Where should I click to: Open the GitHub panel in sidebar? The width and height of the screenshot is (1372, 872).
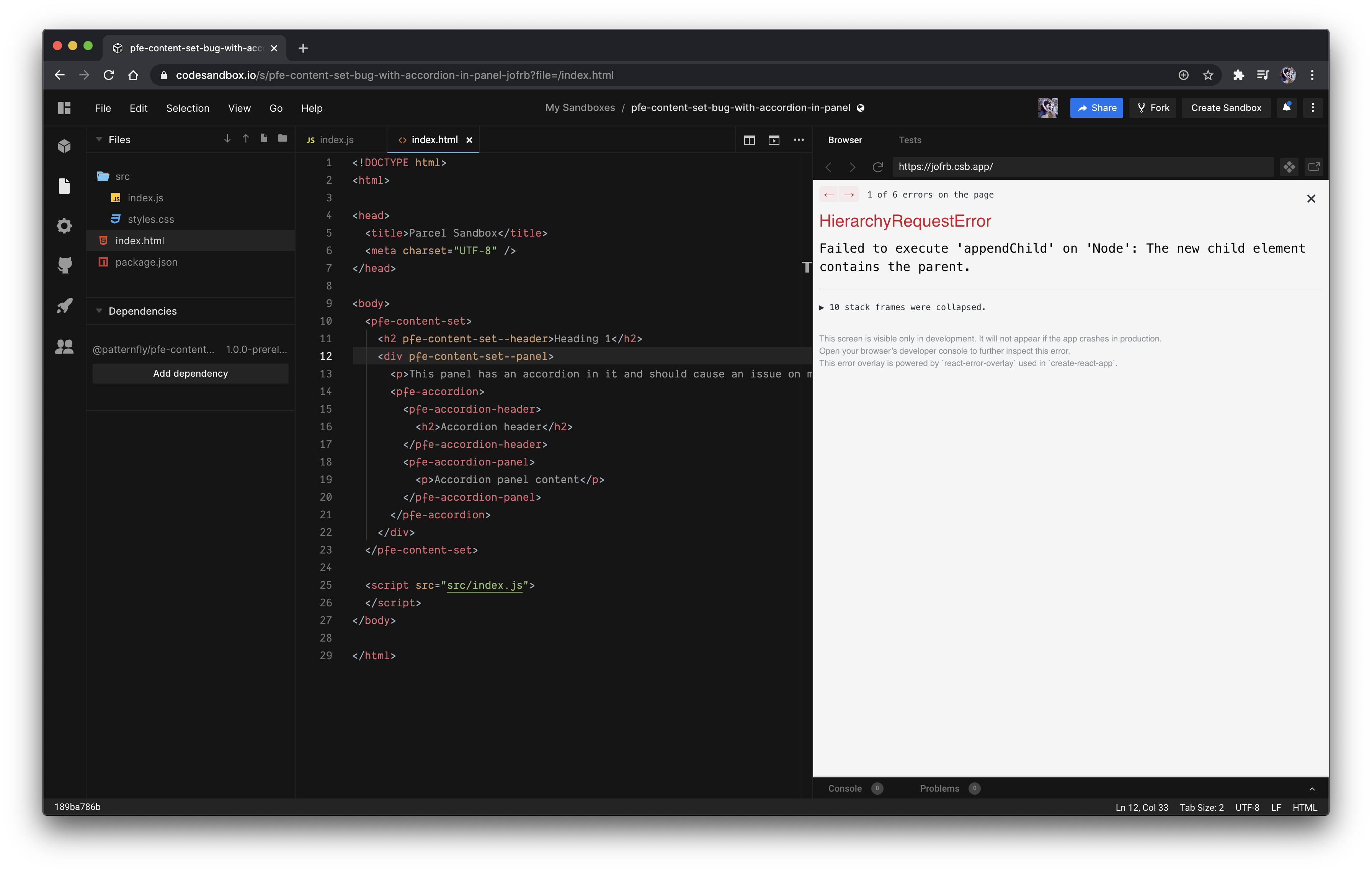point(64,265)
